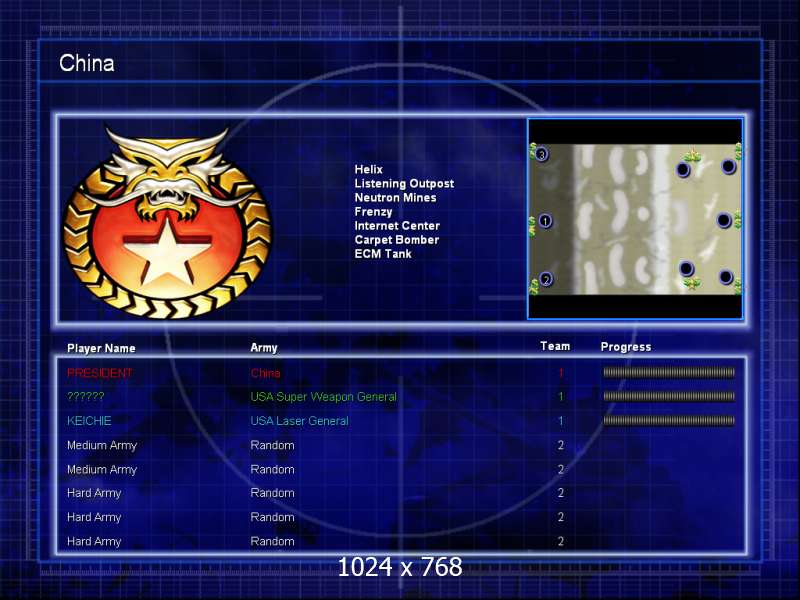
Task: Click KEICHIE's loading progress bar
Action: pyautogui.click(x=669, y=420)
